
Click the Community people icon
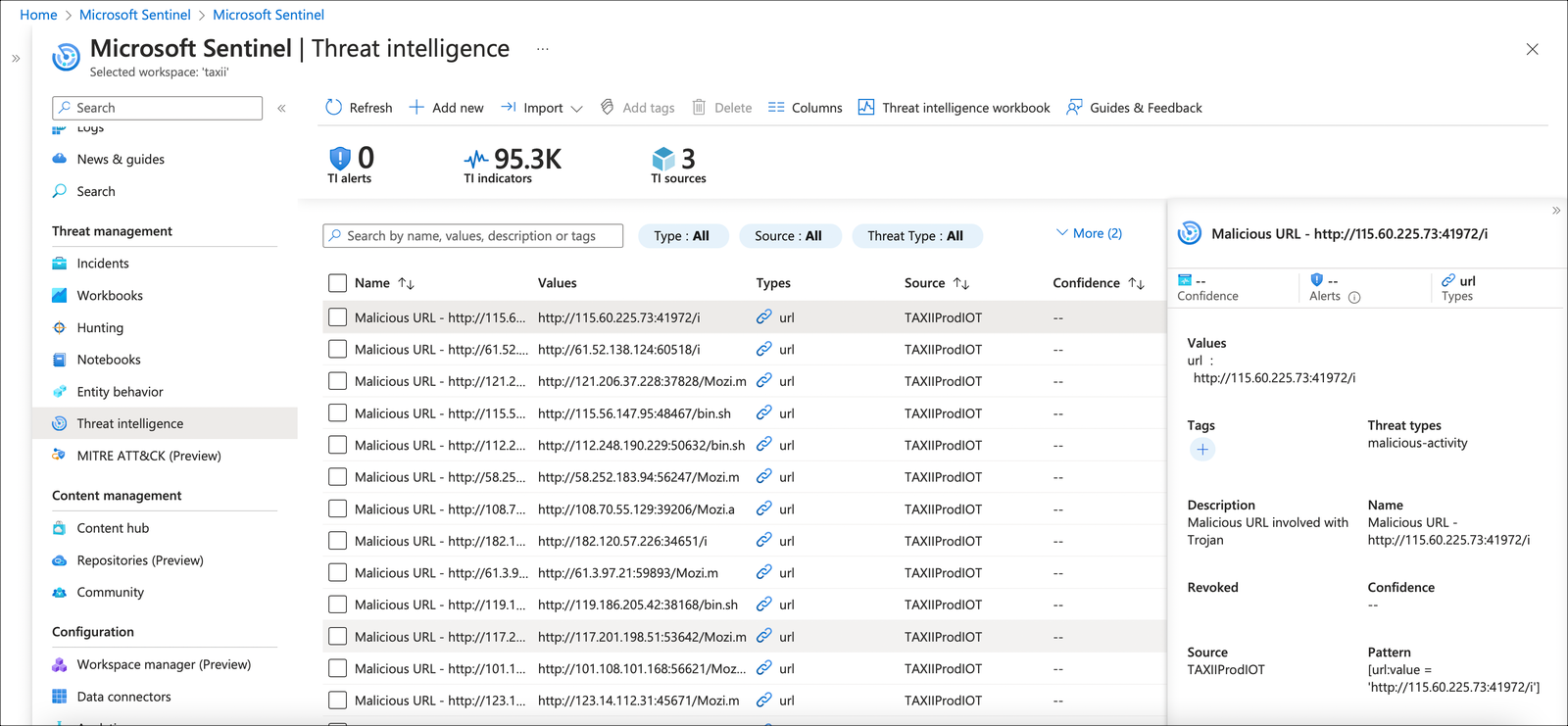point(60,593)
